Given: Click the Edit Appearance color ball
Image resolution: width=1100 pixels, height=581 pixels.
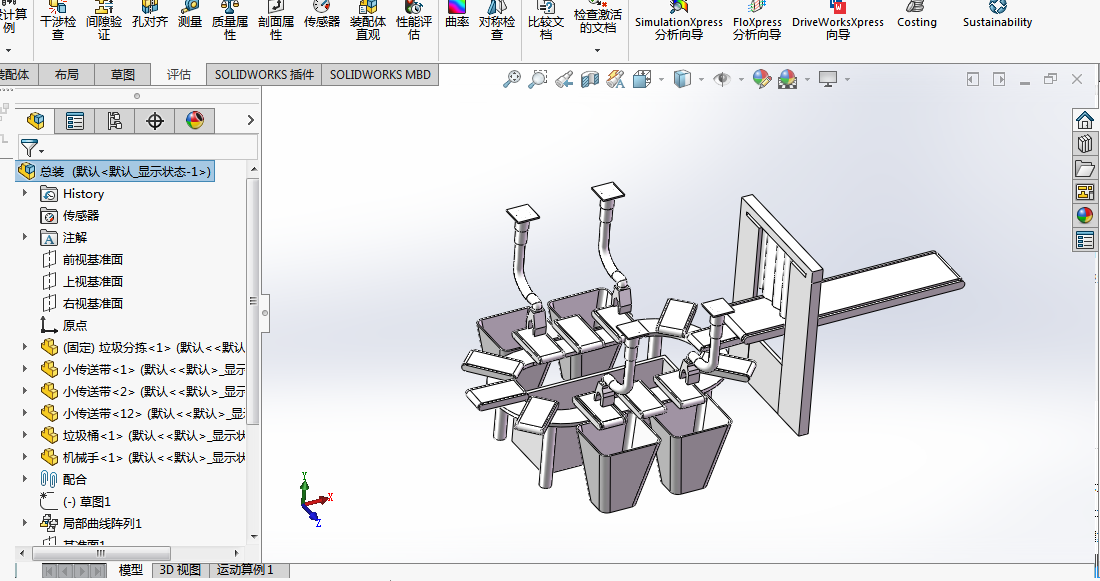Looking at the screenshot, I should 762,79.
